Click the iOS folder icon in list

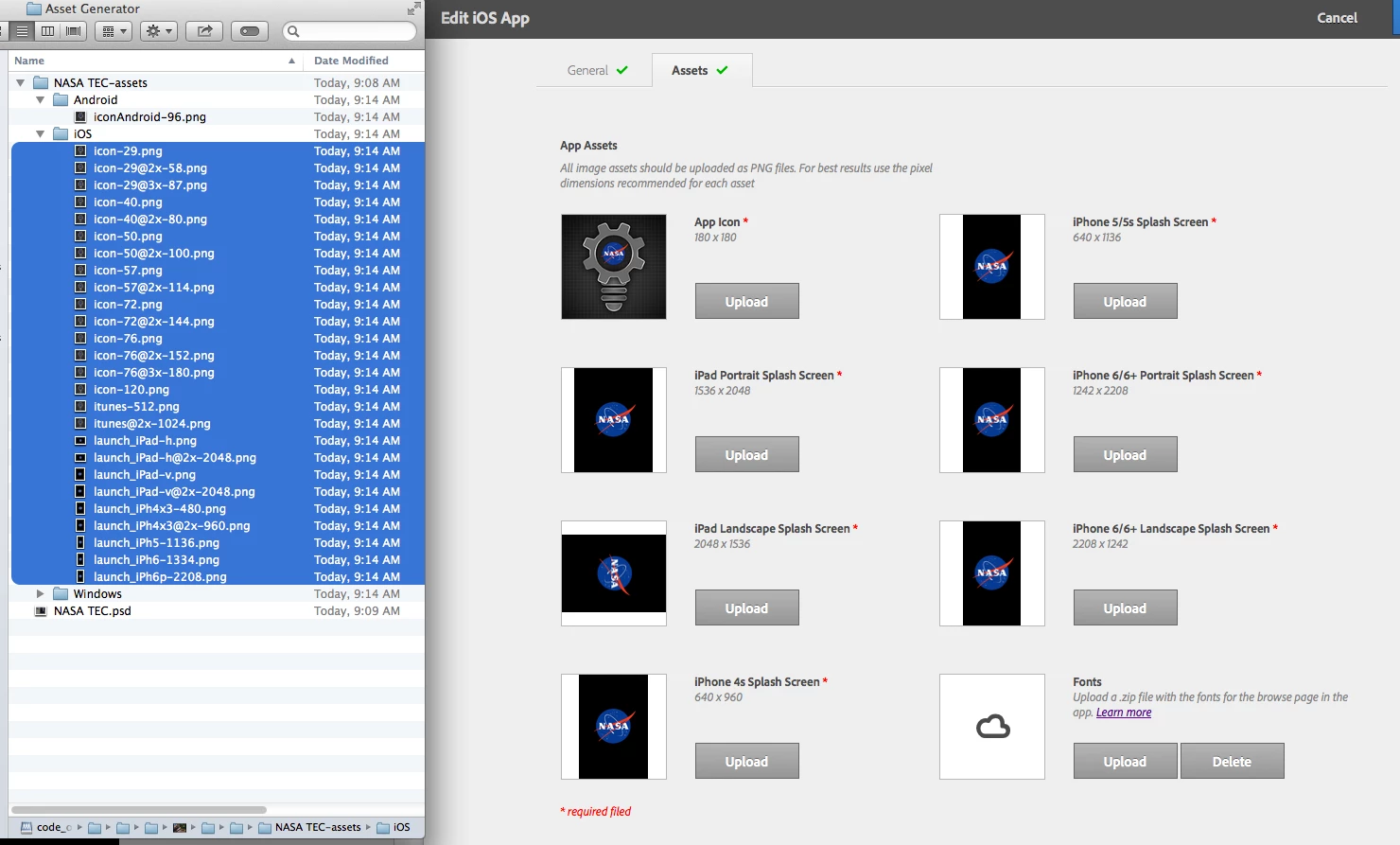point(61,133)
